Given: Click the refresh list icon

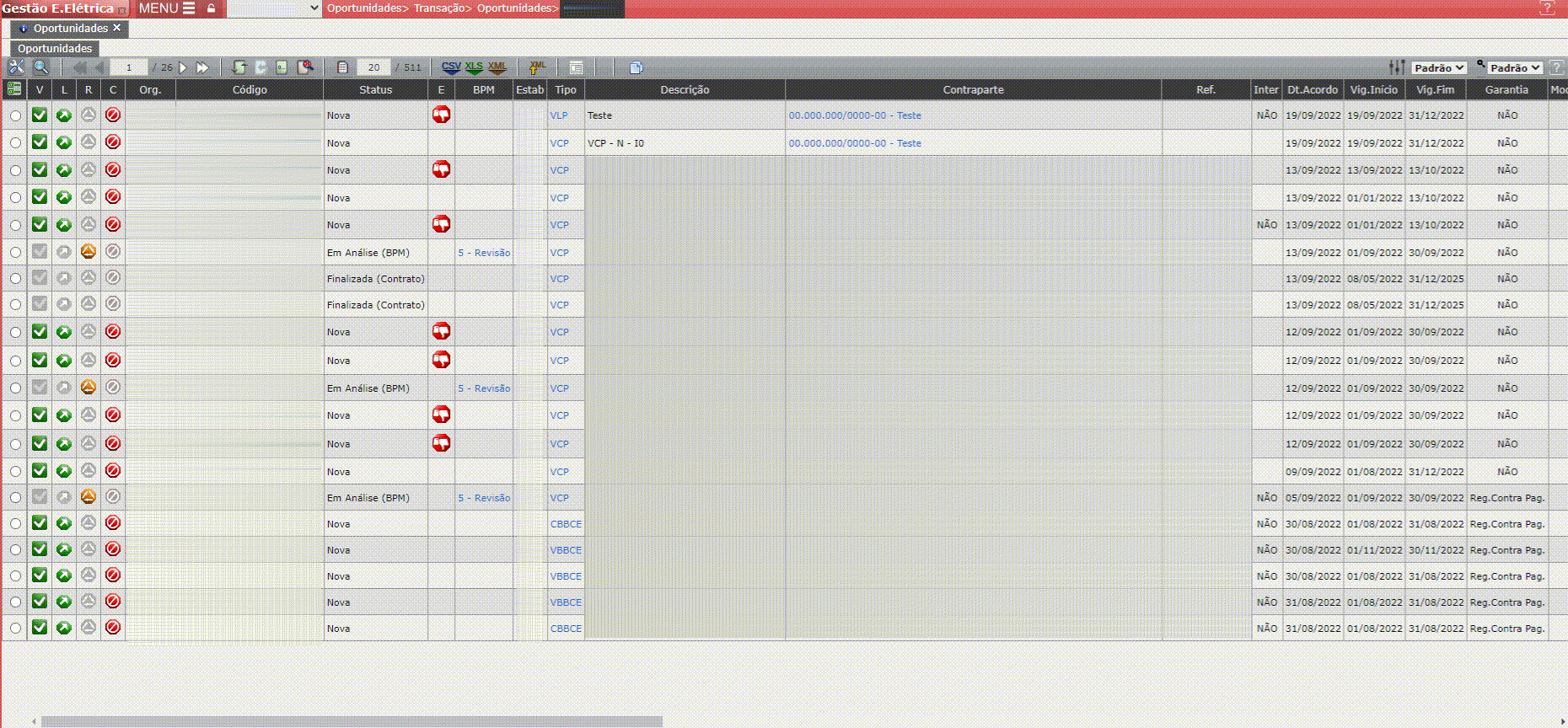Looking at the screenshot, I should (x=239, y=67).
